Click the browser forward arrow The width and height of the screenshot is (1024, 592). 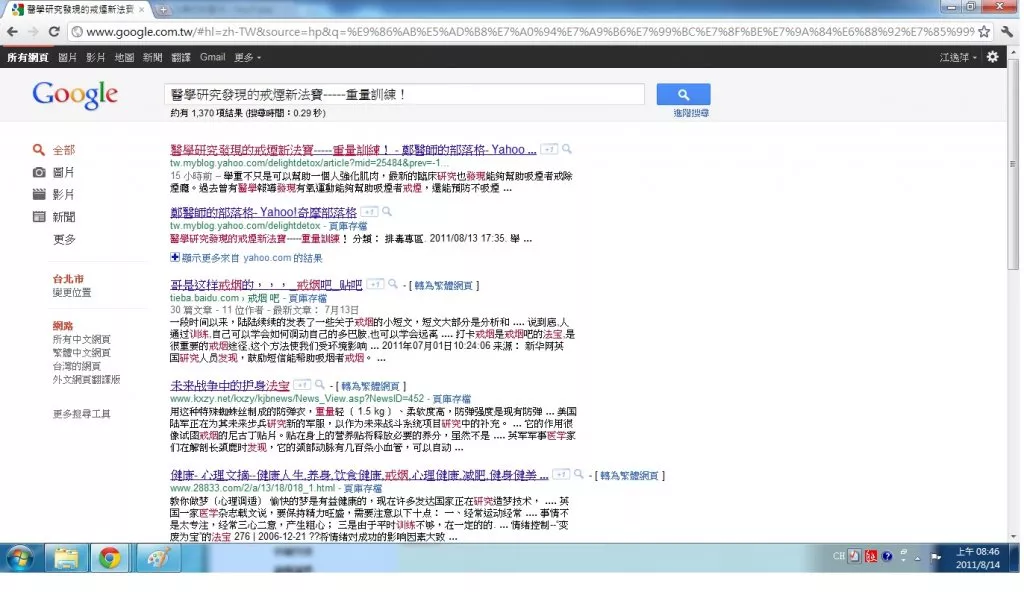[x=33, y=31]
